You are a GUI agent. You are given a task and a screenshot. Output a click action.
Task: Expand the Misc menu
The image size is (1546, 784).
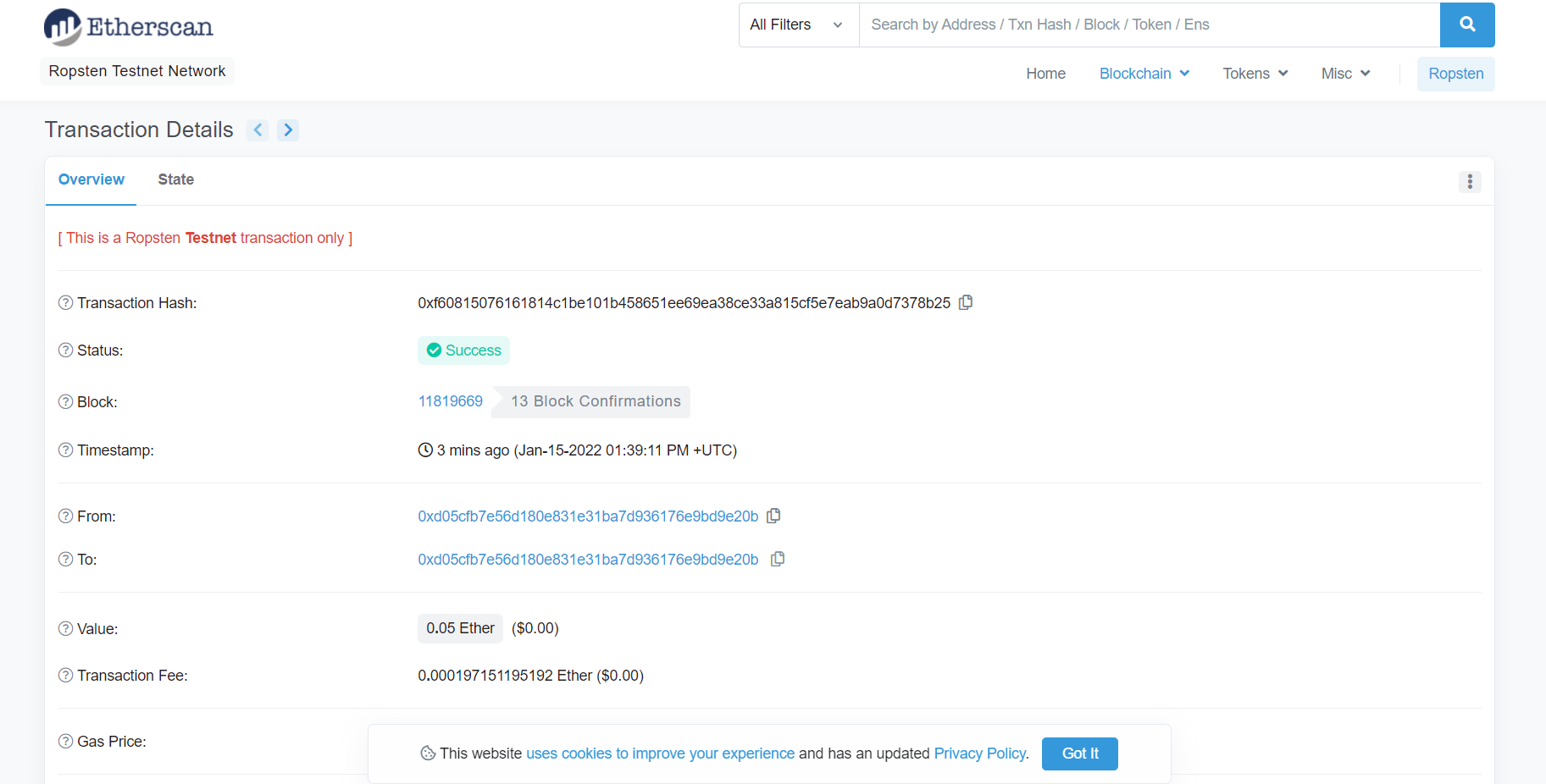click(x=1345, y=74)
